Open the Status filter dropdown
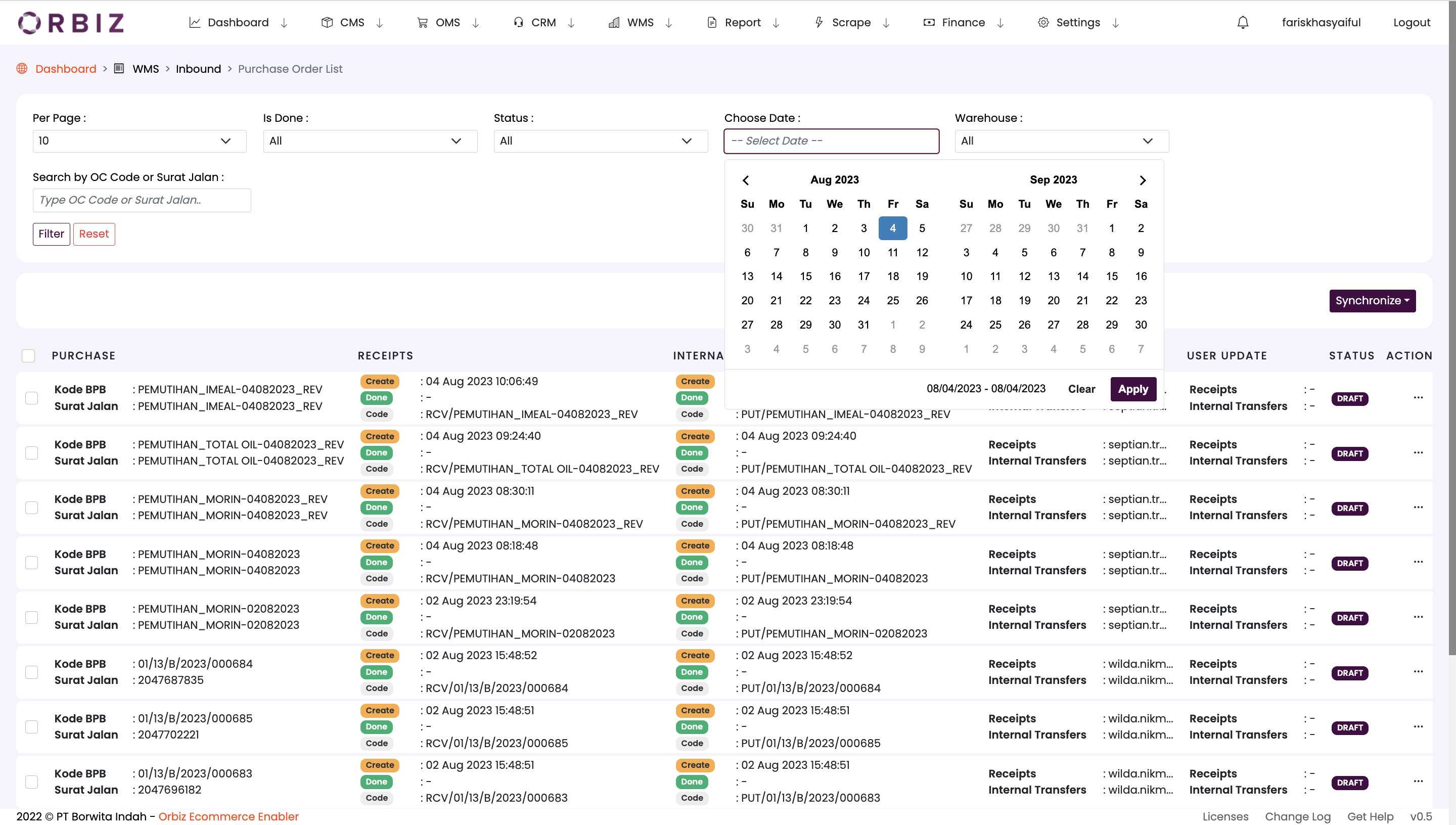The height and width of the screenshot is (825, 1456). pyautogui.click(x=601, y=141)
